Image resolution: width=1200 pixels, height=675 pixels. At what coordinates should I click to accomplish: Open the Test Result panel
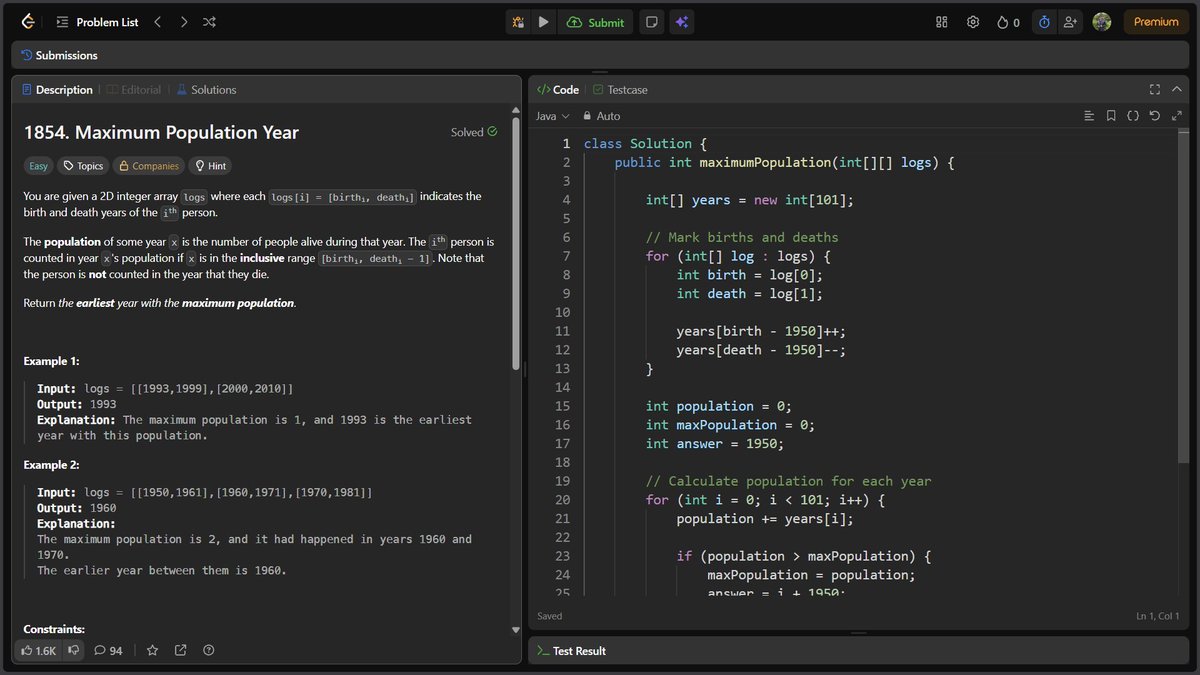pyautogui.click(x=571, y=651)
